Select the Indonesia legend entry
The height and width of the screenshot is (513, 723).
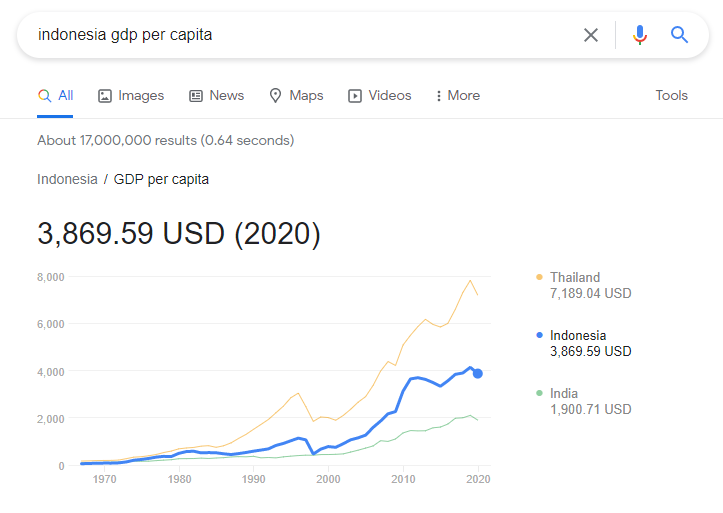pyautogui.click(x=578, y=336)
